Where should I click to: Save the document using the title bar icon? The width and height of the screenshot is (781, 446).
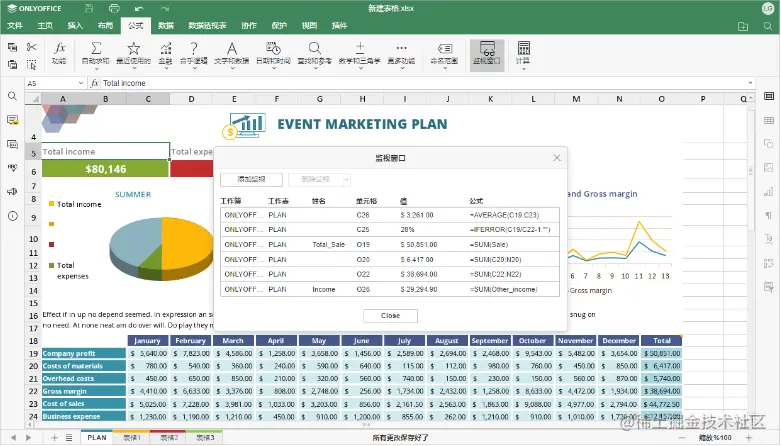coord(89,8)
